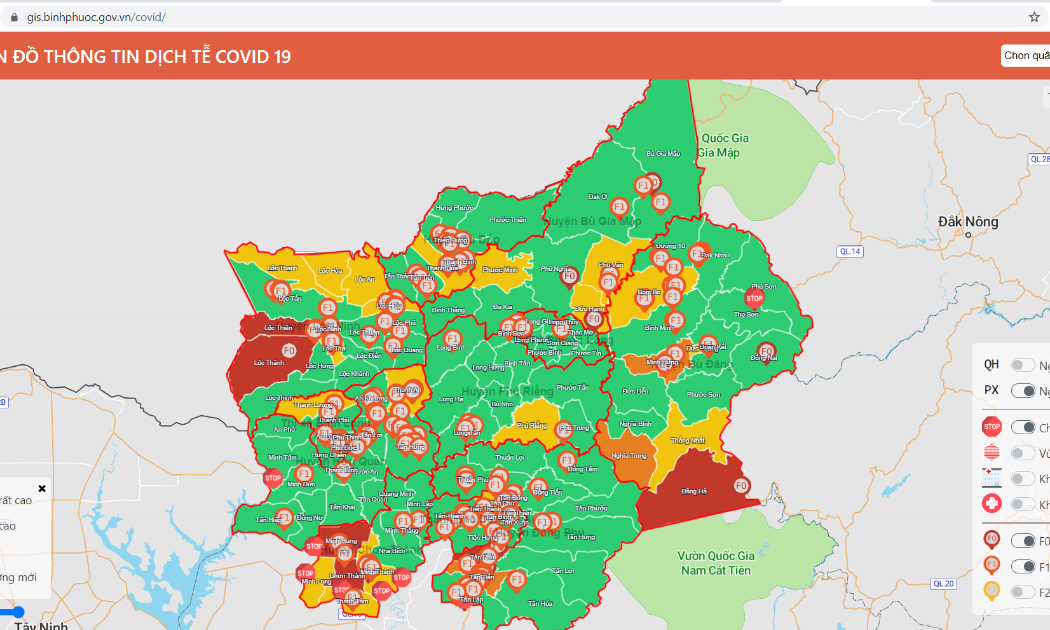Click the F0 marker in Đăng Hà
The image size is (1050, 630).
pos(741,486)
